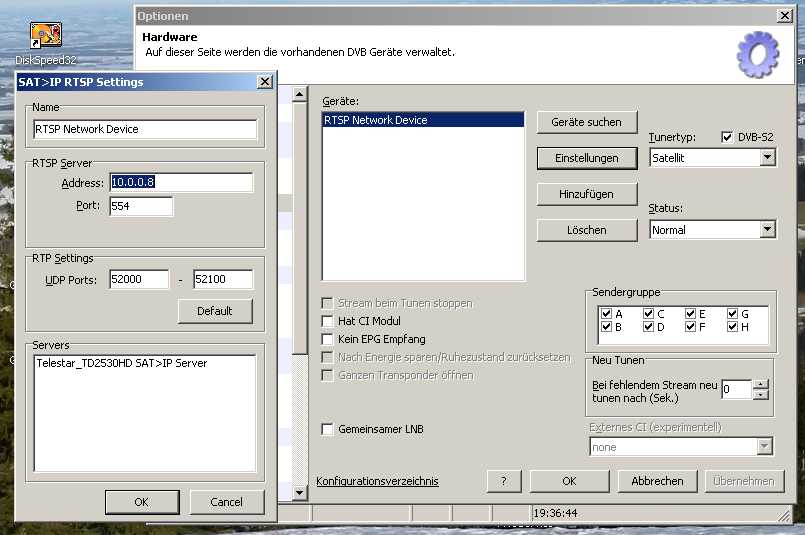Reset UDP ports with Default button

point(214,311)
